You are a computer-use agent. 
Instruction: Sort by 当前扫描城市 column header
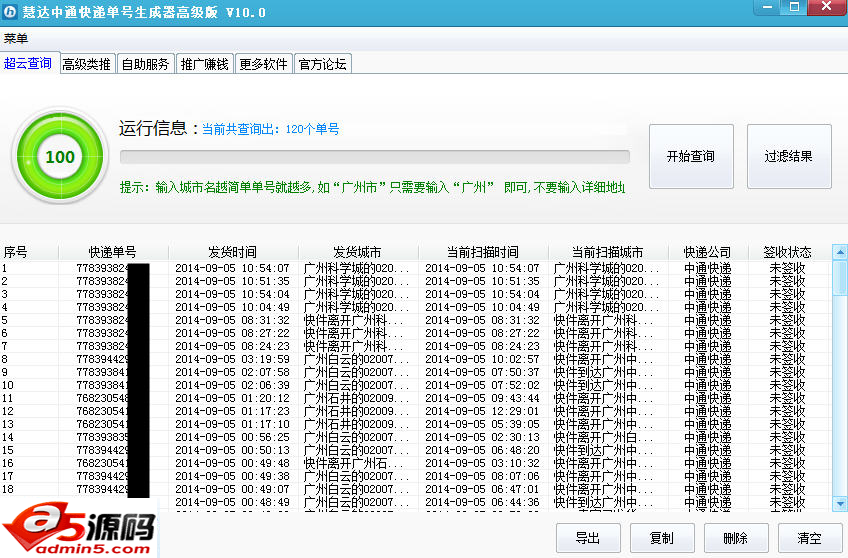608,252
